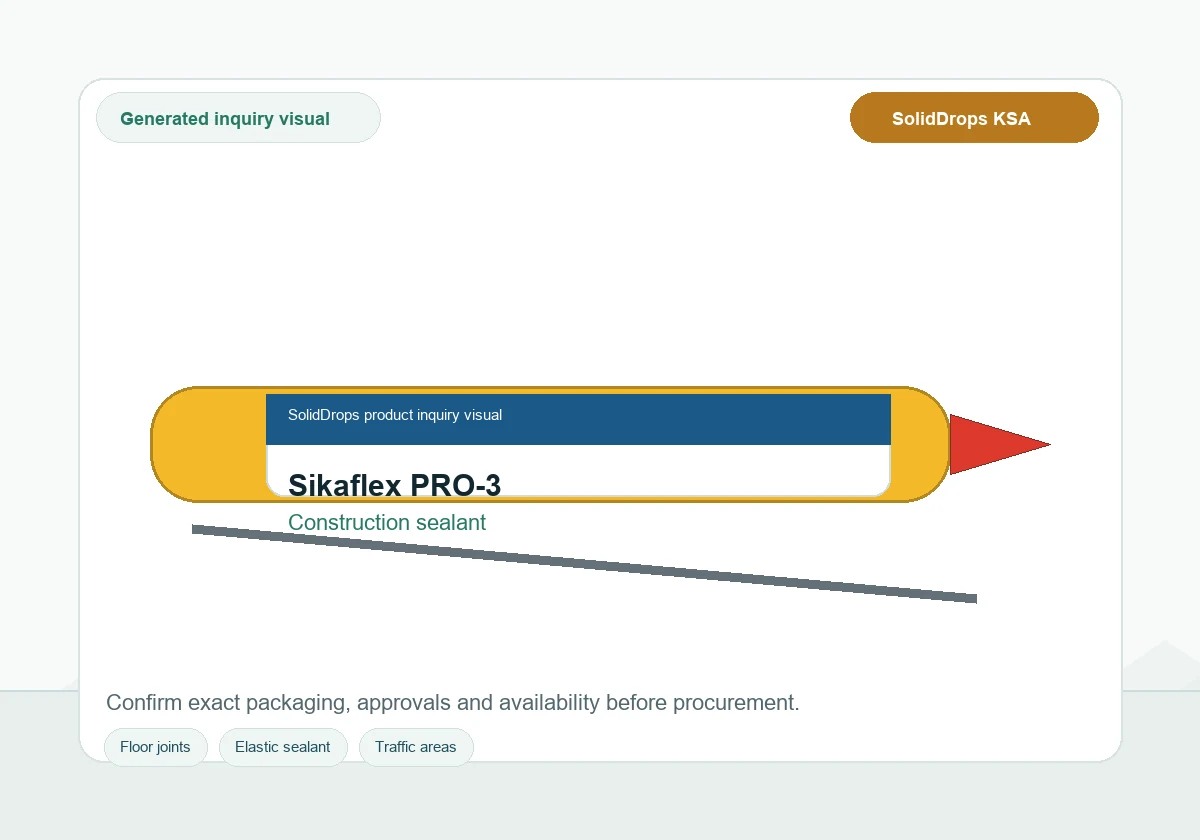Click the Construction sealant subtitle
The image size is (1200, 840).
click(x=387, y=522)
